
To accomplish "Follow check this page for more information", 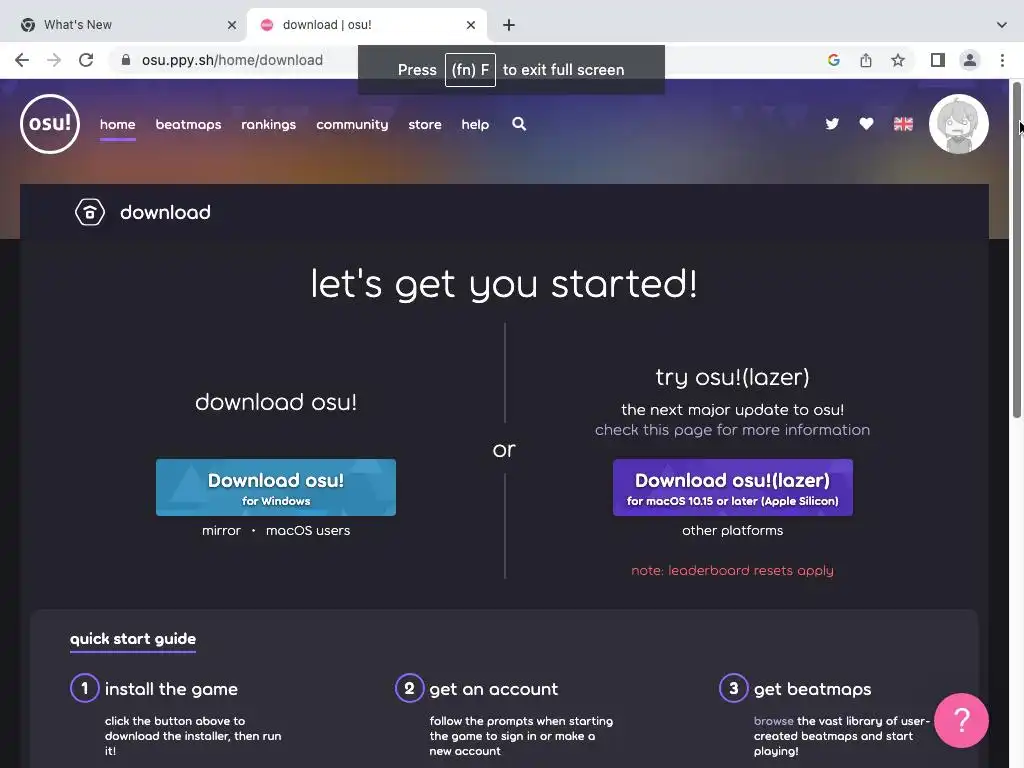I will (733, 430).
